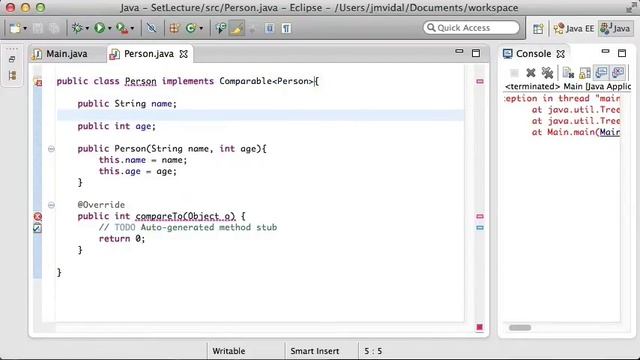Image resolution: width=640 pixels, height=360 pixels.
Task: Open the New wizard dropdown arrow
Action: pyautogui.click(x=25, y=29)
